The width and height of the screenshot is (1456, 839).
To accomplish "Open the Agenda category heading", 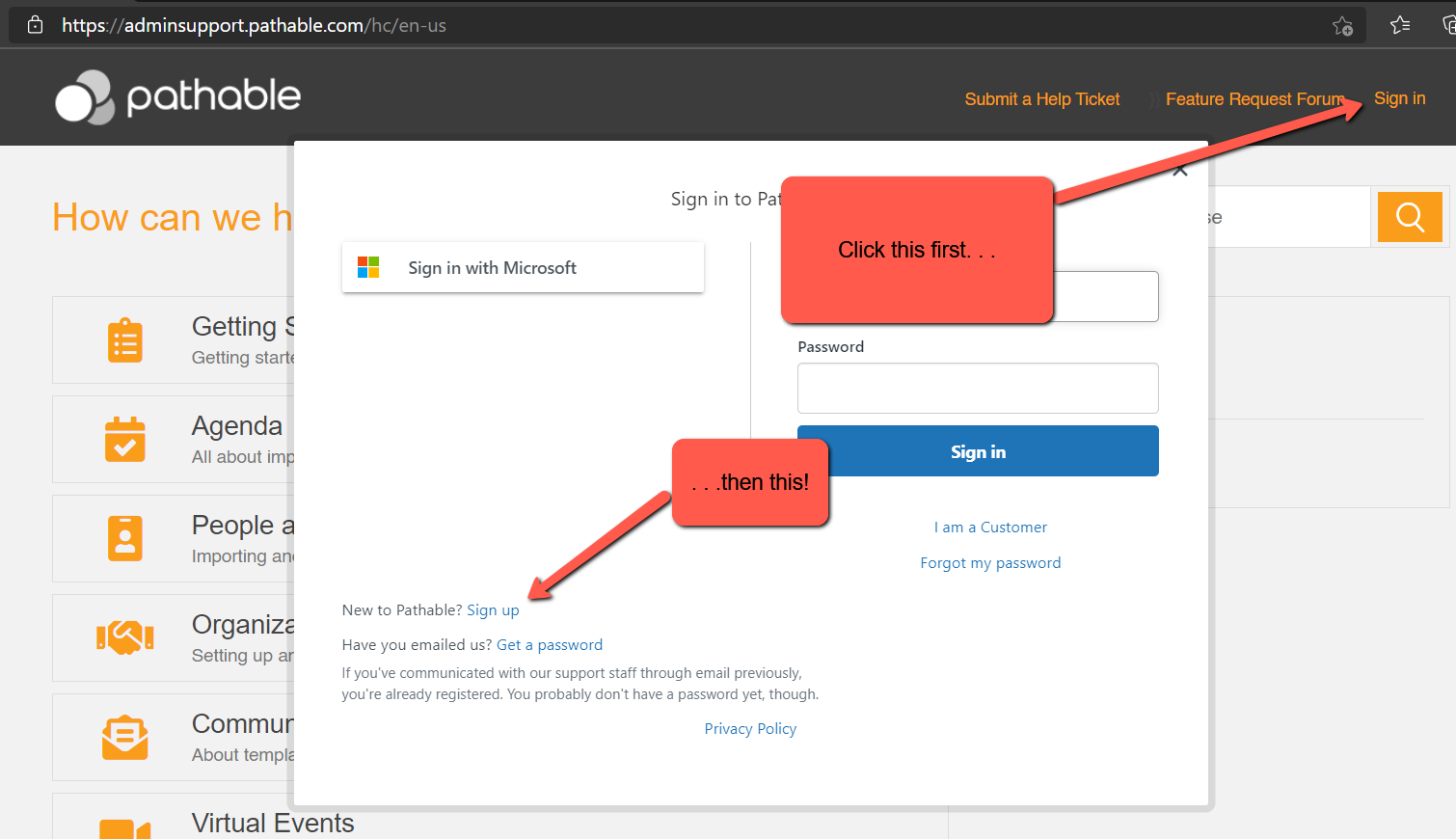I will coord(237,426).
